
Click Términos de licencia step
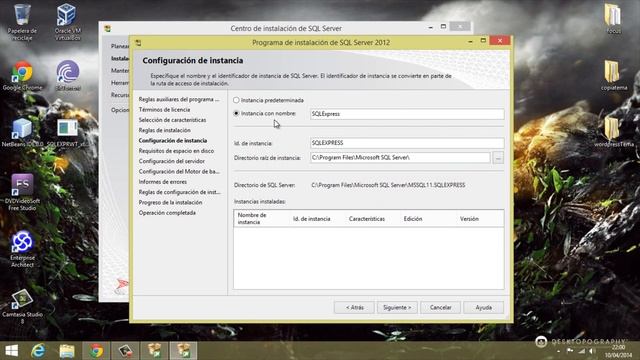click(x=164, y=109)
